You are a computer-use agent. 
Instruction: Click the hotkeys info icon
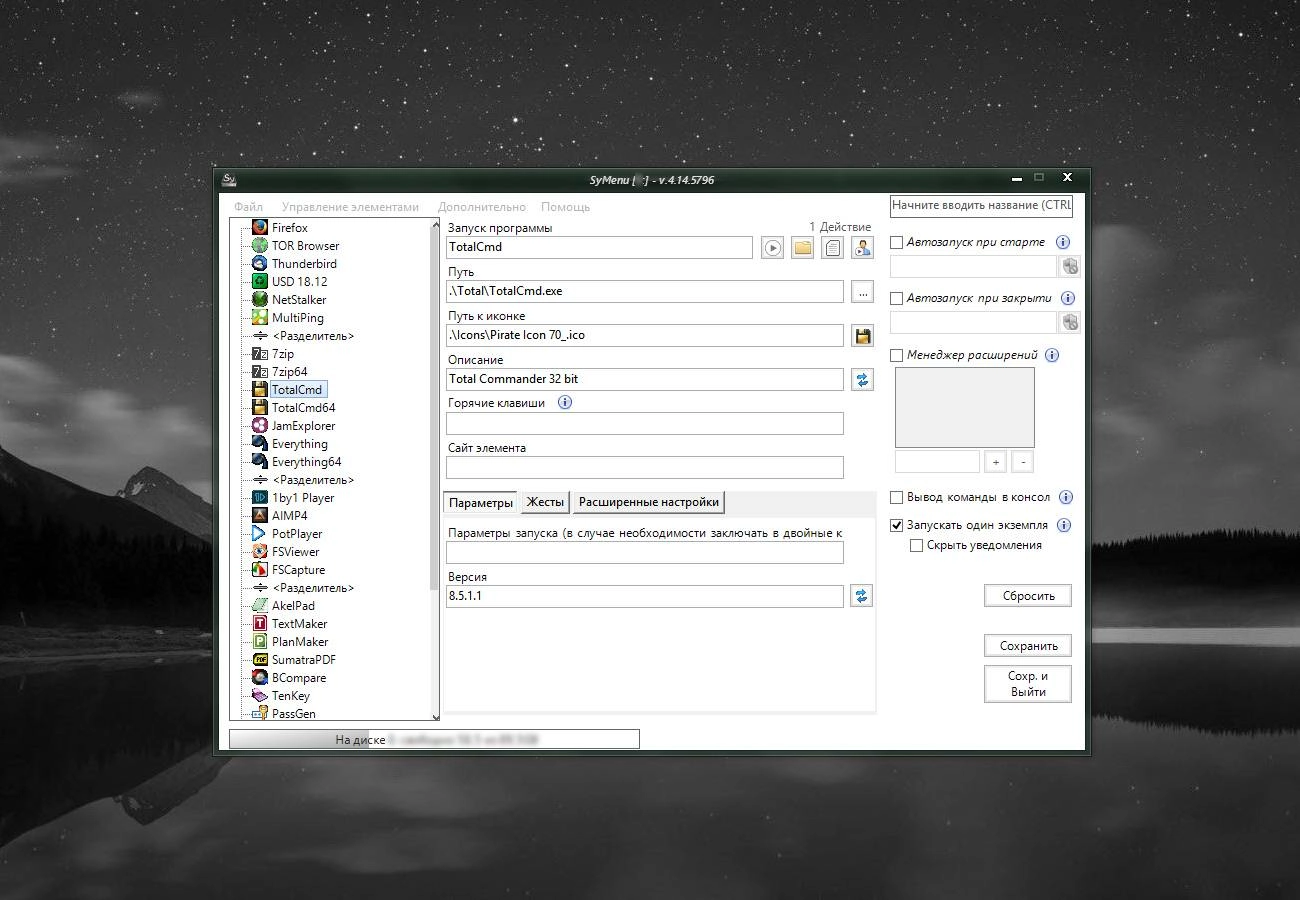[565, 403]
